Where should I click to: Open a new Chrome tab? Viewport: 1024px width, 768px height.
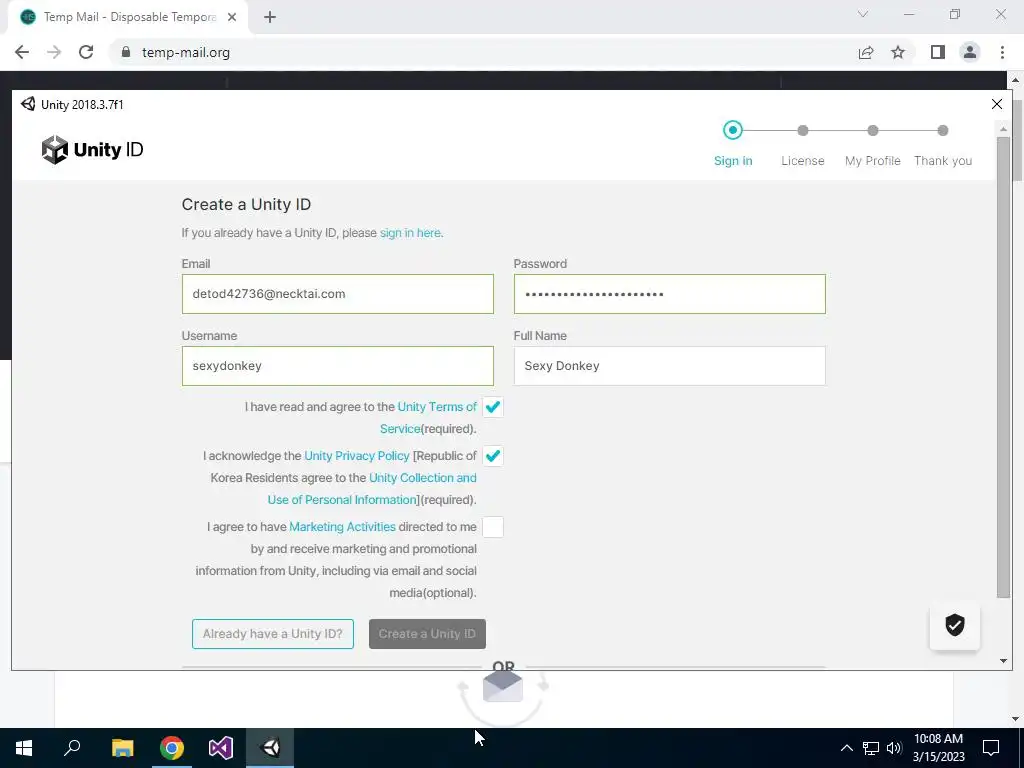pyautogui.click(x=270, y=17)
